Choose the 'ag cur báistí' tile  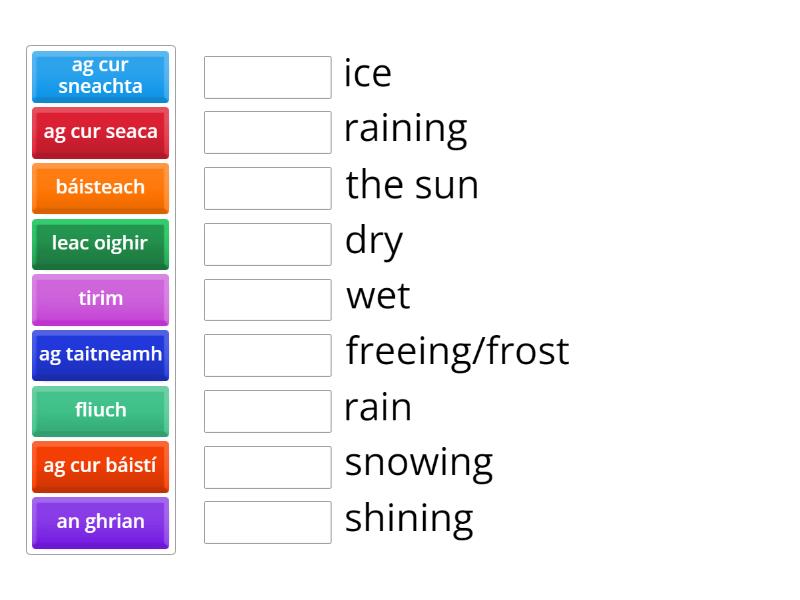pos(101,467)
